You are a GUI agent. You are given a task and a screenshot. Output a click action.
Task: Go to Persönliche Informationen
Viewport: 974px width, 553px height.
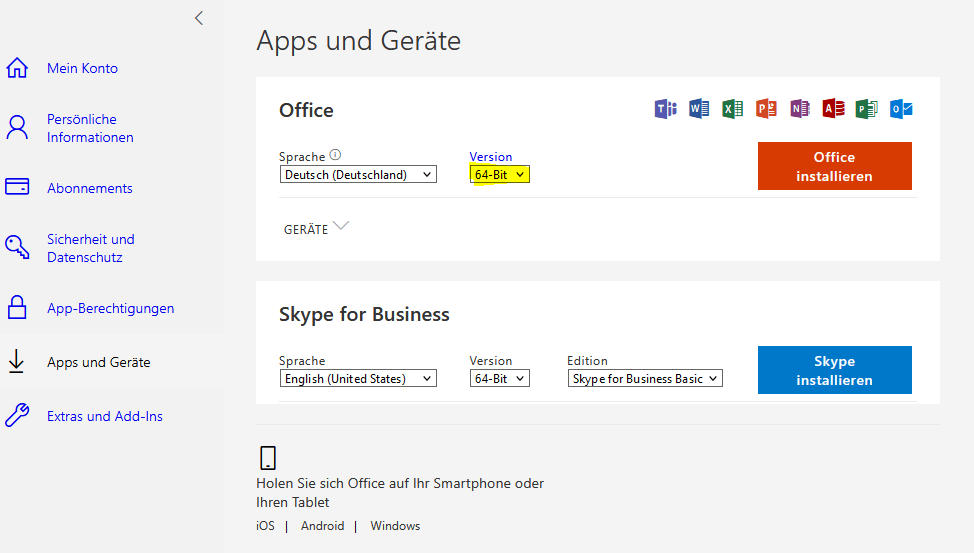tap(90, 128)
